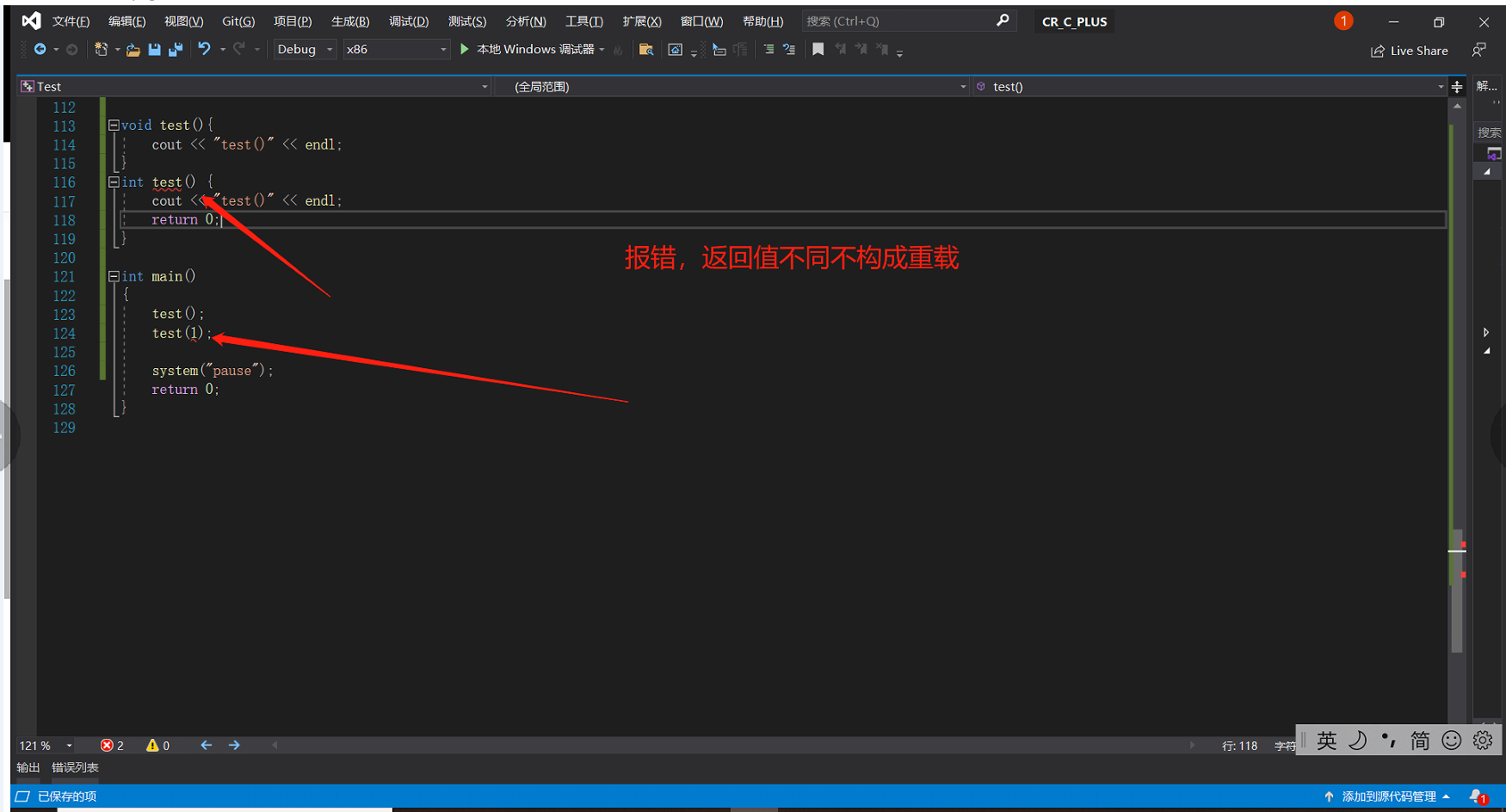Open the 视图(V) menu
The width and height of the screenshot is (1506, 812).
pos(183,22)
